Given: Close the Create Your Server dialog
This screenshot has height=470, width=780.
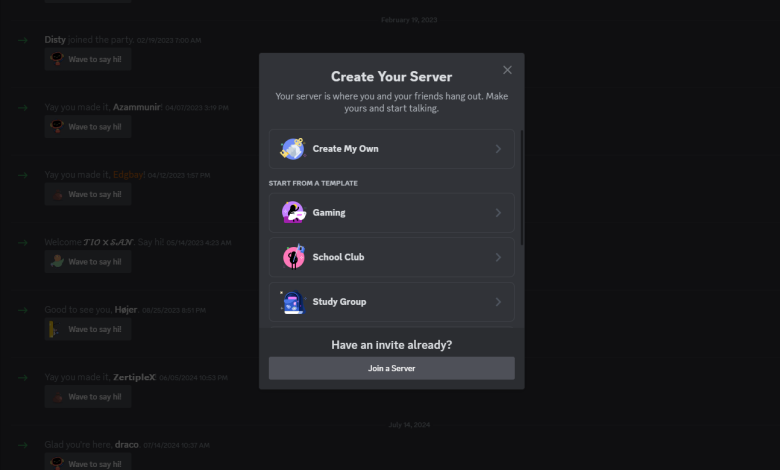Looking at the screenshot, I should pos(507,70).
